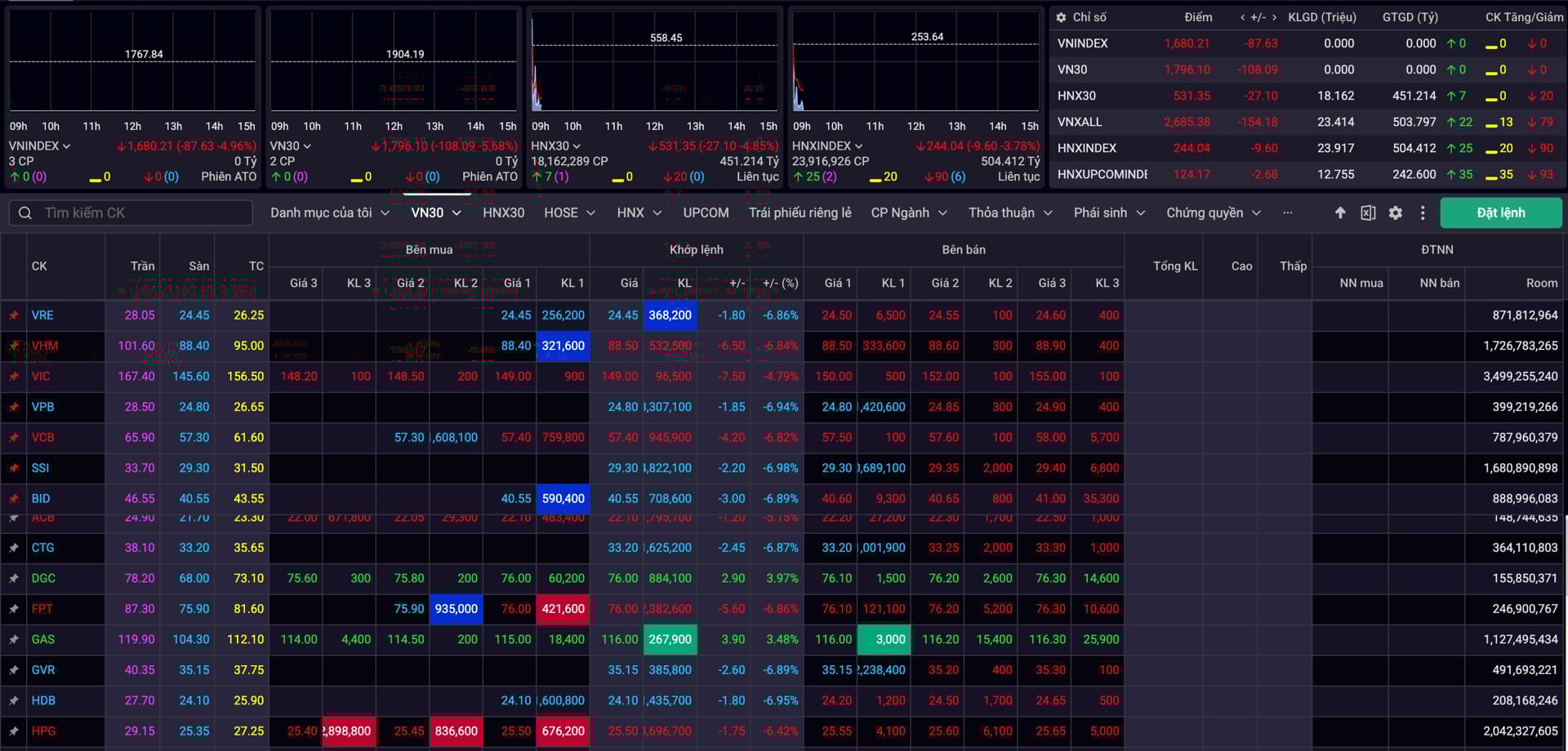Screen dimensions: 1568x751
Task: Switch to the UPCOM tab
Action: (705, 212)
